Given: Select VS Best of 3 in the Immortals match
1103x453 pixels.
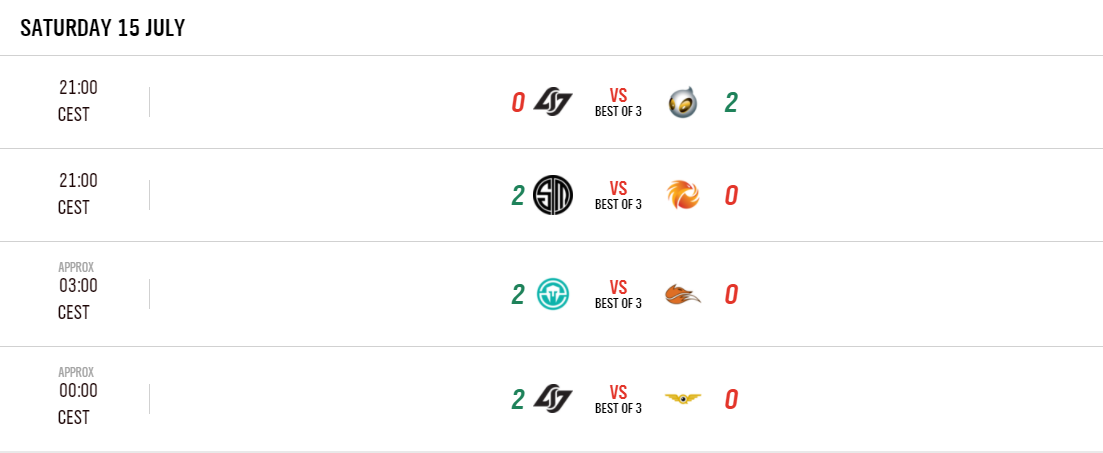Looking at the screenshot, I should point(618,294).
